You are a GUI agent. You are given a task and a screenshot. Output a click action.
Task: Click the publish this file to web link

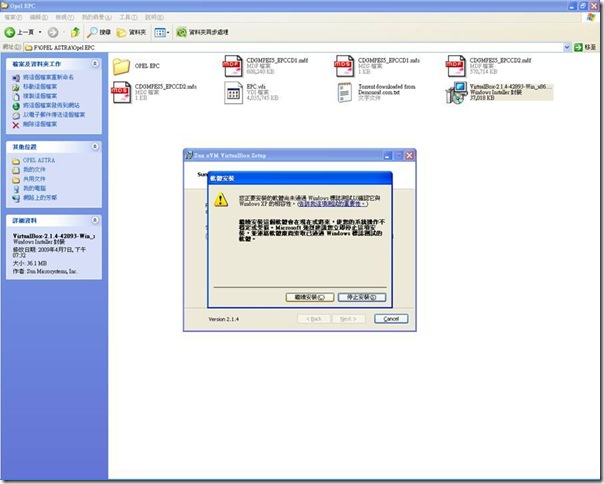point(51,105)
